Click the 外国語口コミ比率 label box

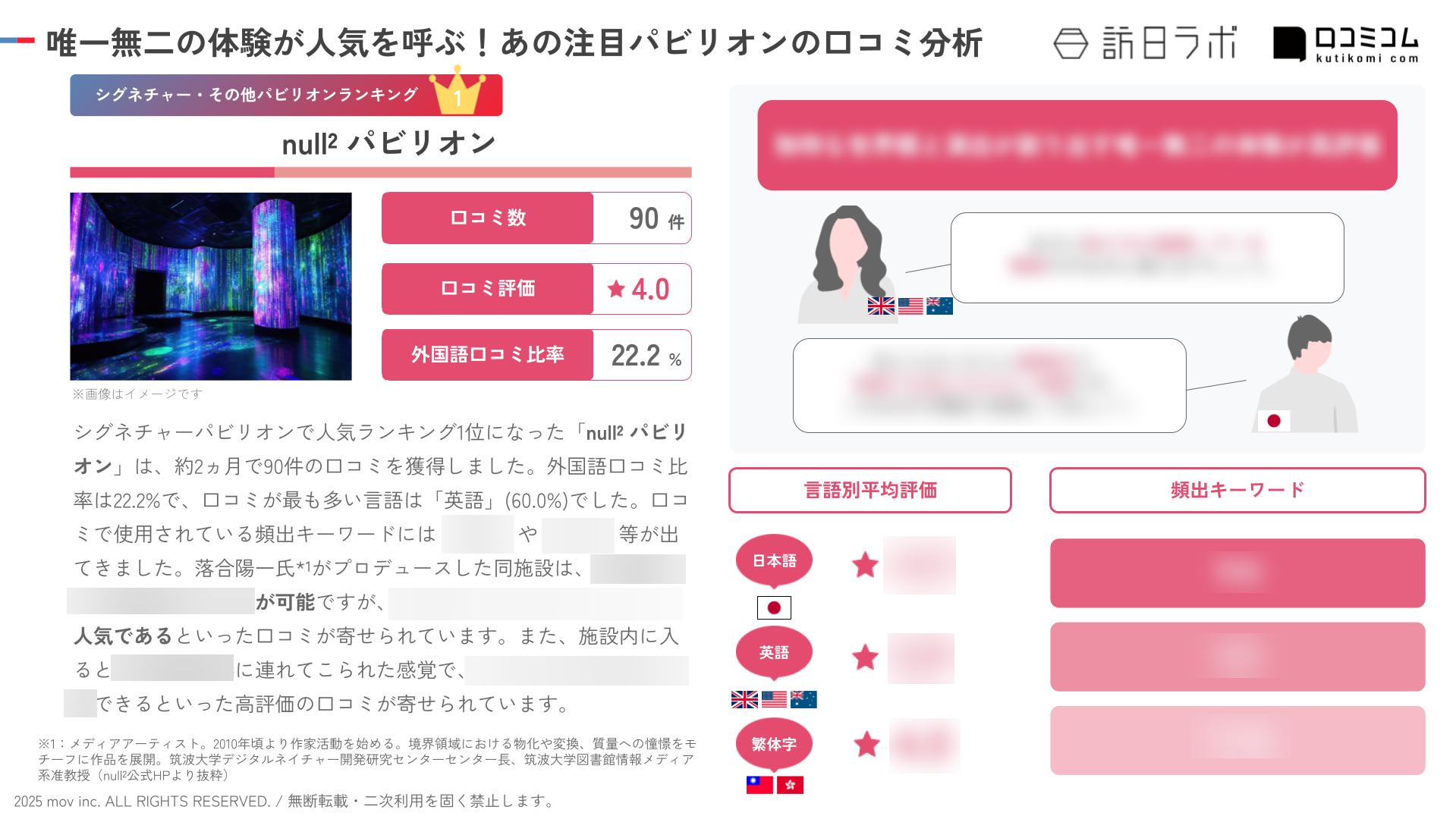pos(487,354)
